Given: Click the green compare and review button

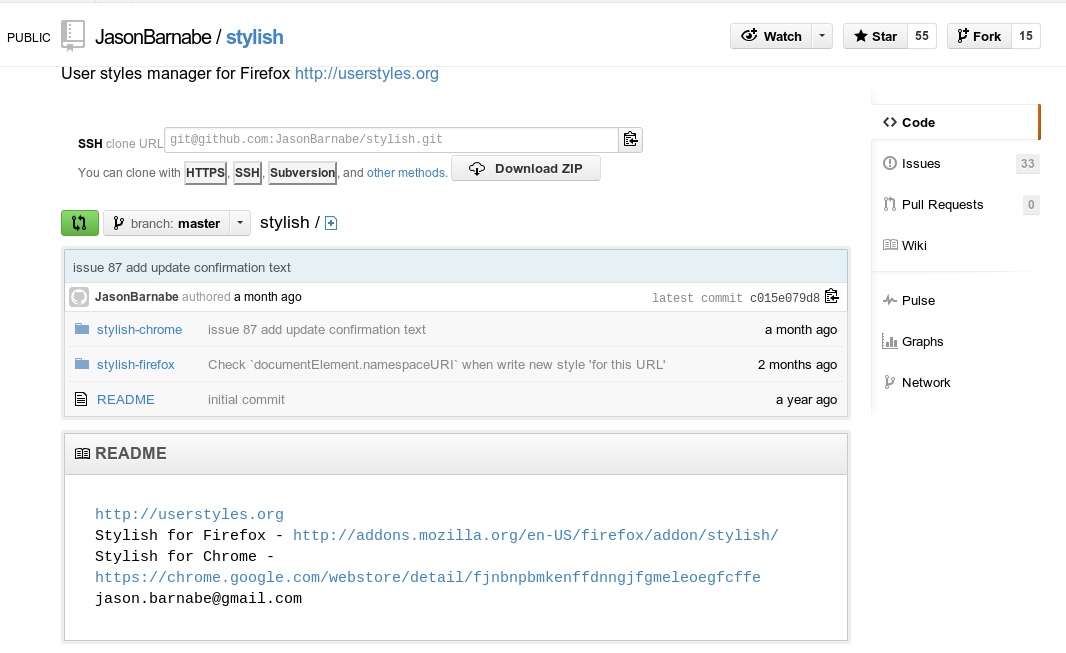Looking at the screenshot, I should point(80,223).
